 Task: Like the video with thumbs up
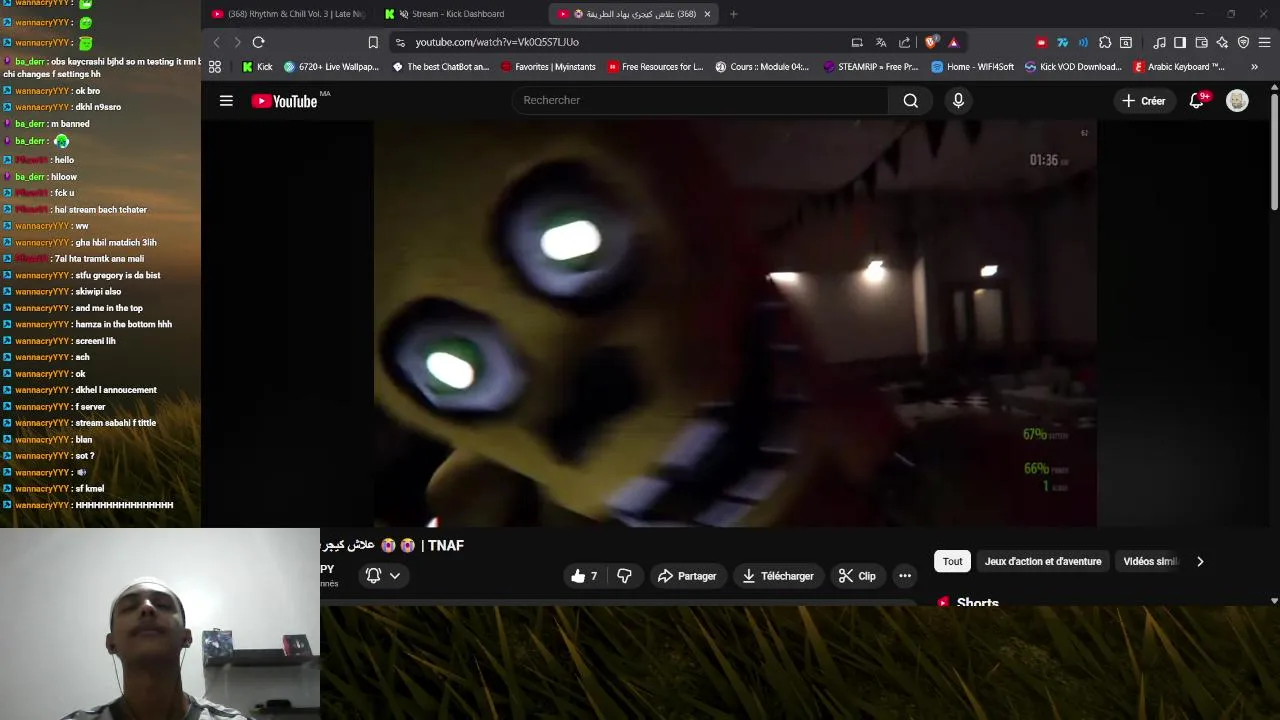[x=584, y=576]
